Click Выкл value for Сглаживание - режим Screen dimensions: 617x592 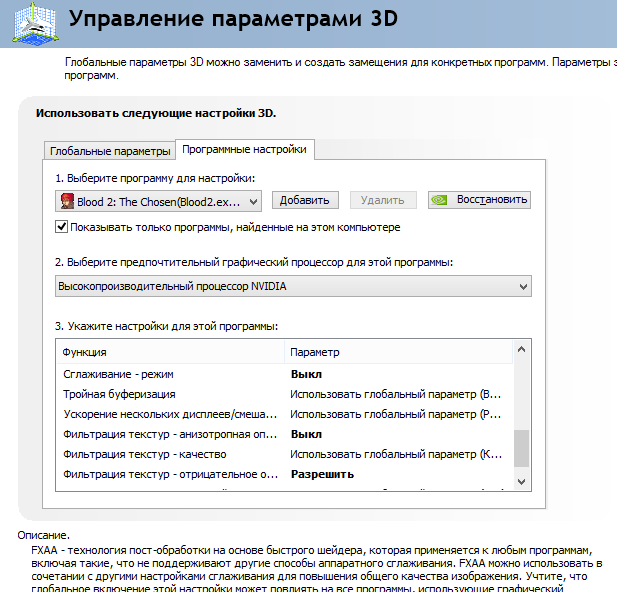pos(306,374)
